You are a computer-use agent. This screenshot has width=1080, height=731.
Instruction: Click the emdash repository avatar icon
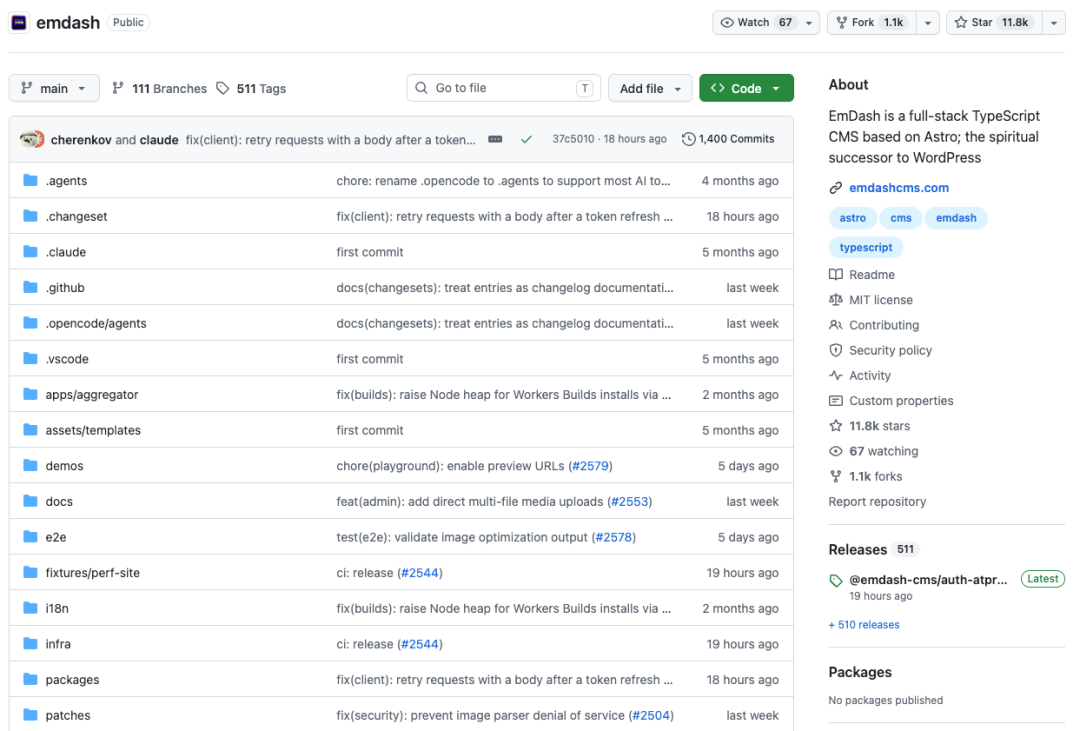(19, 22)
